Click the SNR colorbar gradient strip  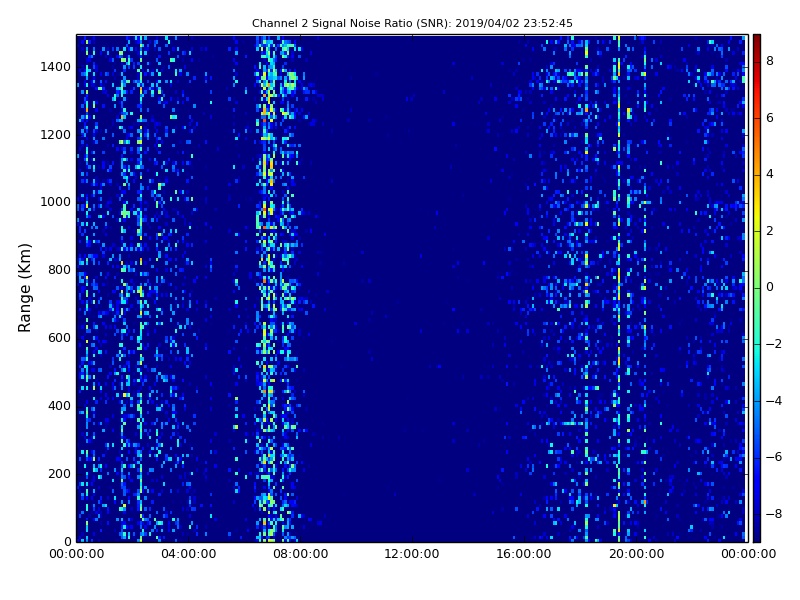click(757, 288)
